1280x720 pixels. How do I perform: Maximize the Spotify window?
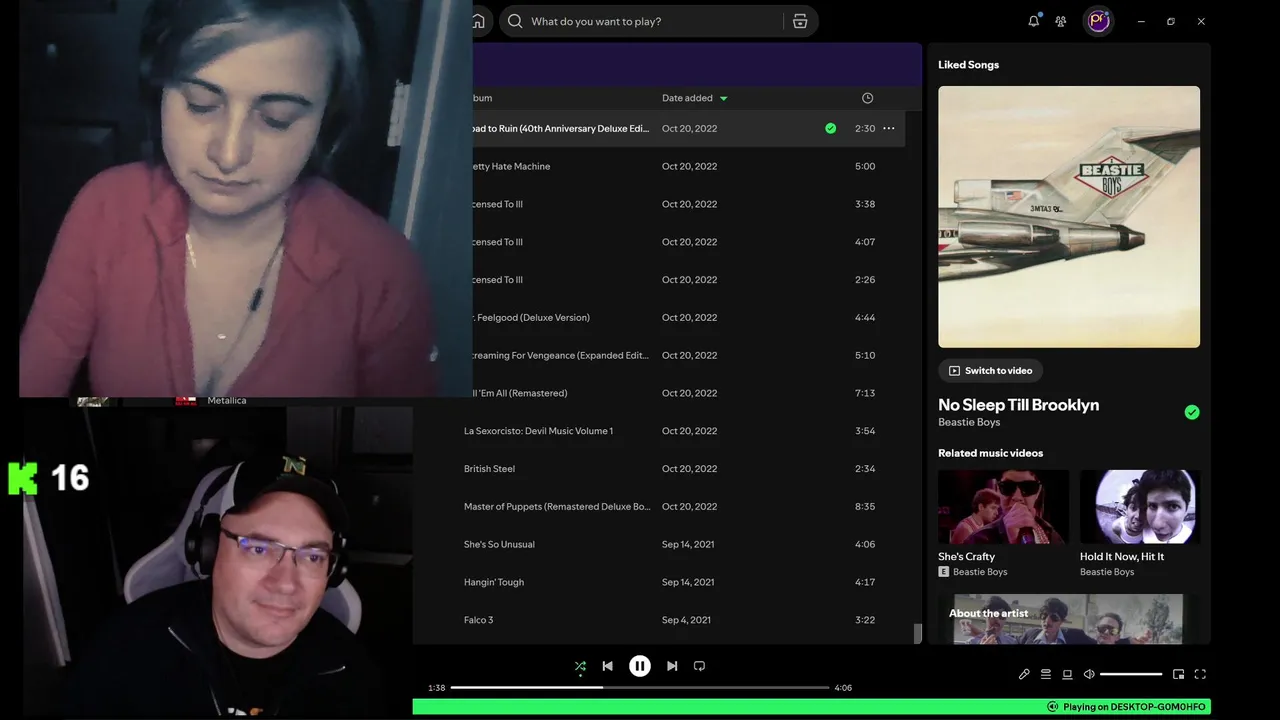coord(1171,21)
